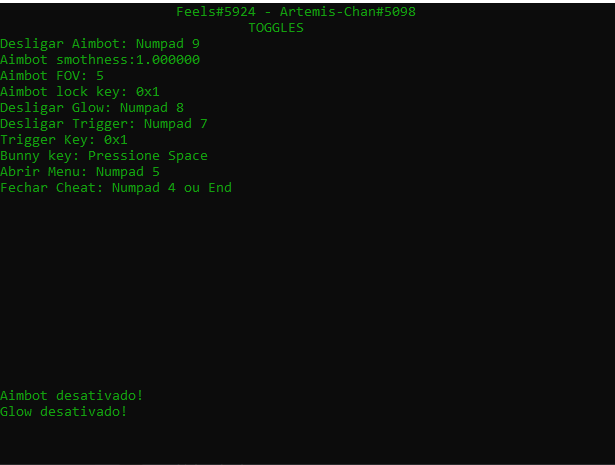Click the word Space in the Bunny key line
The height and width of the screenshot is (465, 615).
pos(188,156)
